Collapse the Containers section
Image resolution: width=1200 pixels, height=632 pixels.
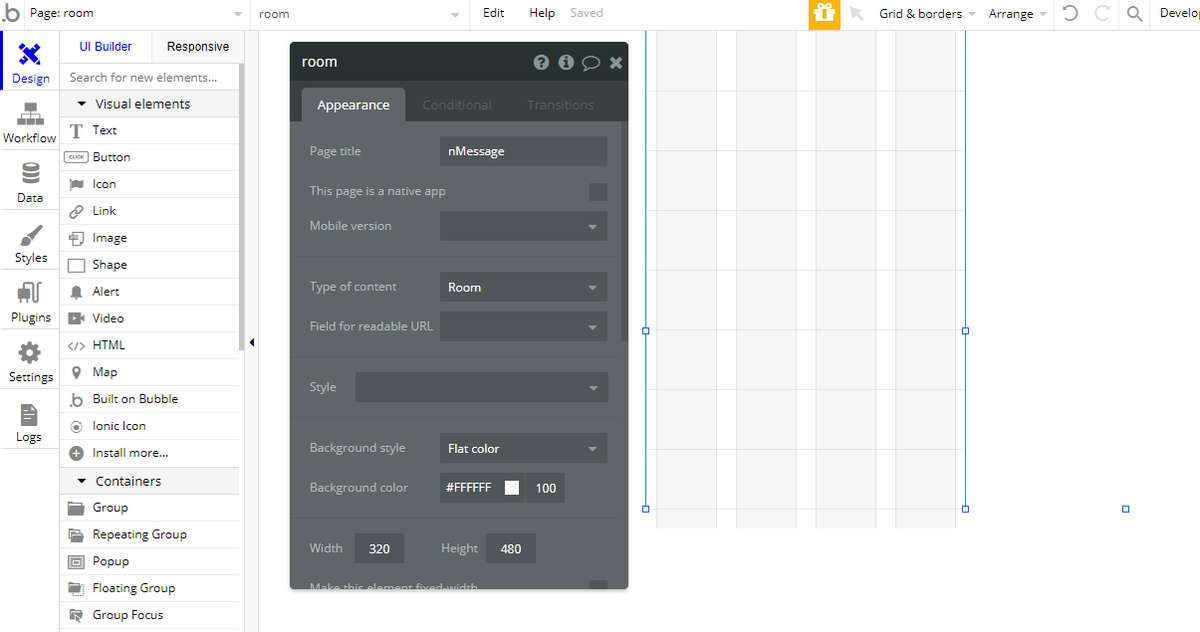coord(150,481)
